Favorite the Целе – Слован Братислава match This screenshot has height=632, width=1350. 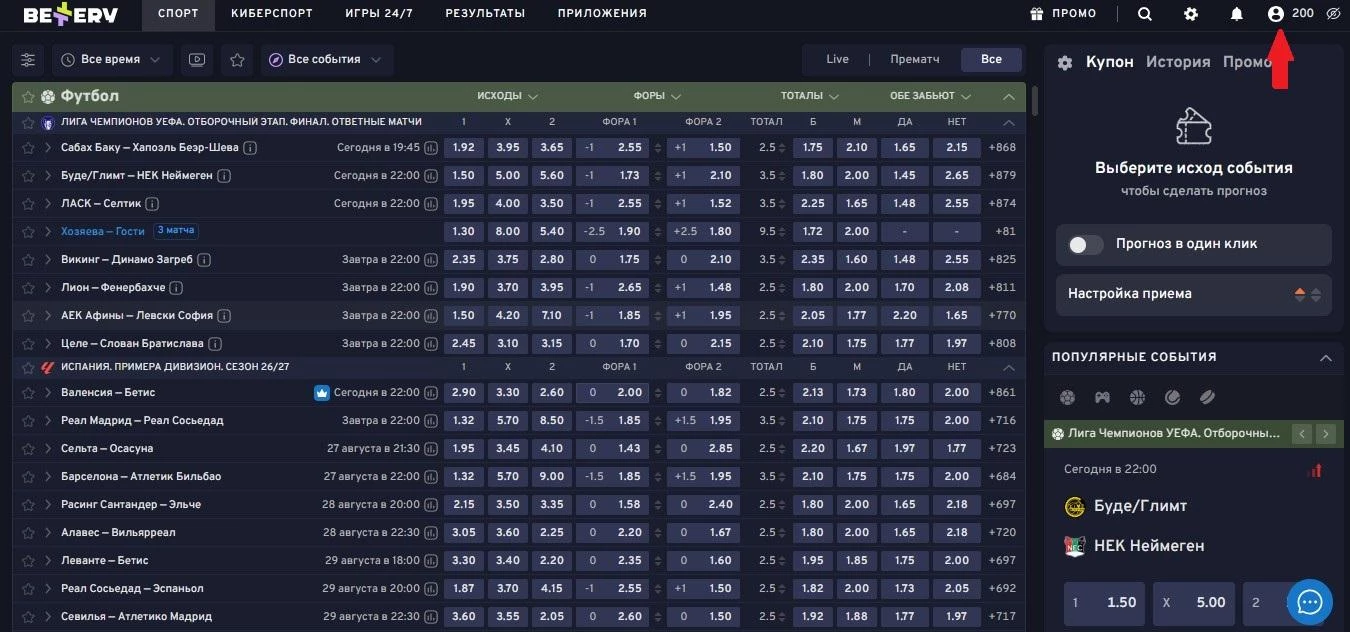[28, 344]
